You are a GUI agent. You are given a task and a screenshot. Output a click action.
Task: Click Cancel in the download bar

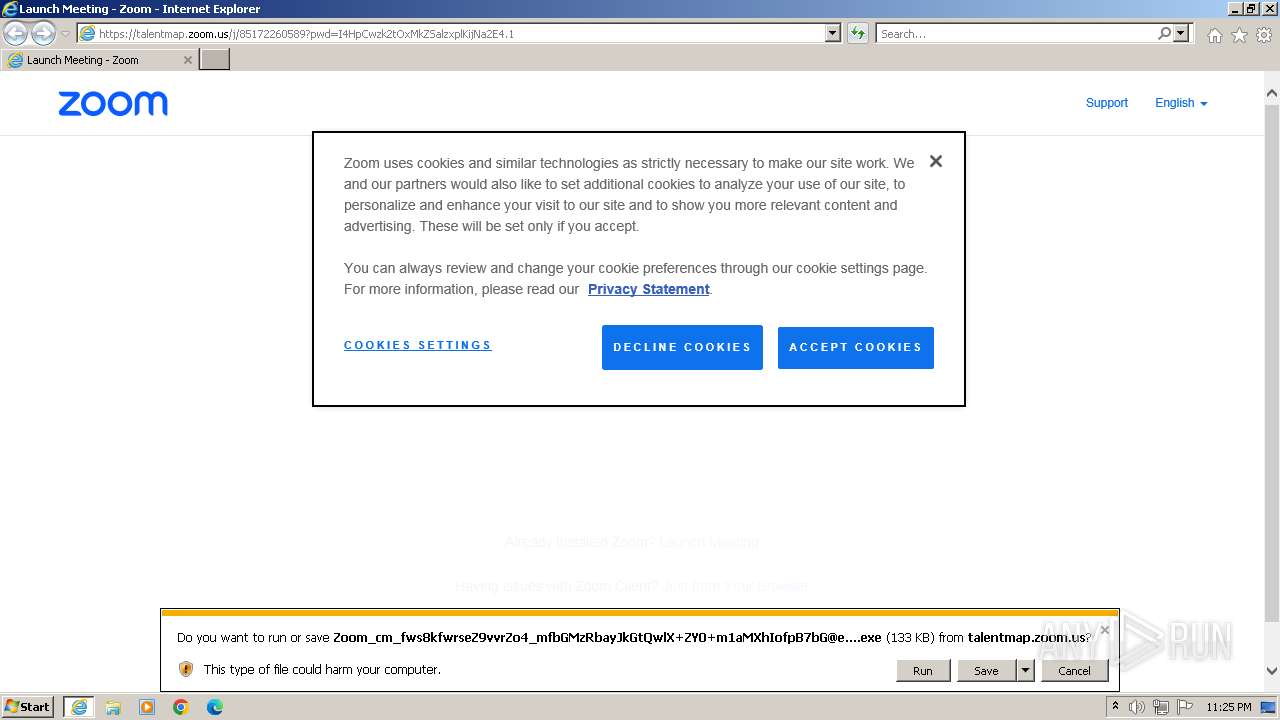pos(1074,670)
